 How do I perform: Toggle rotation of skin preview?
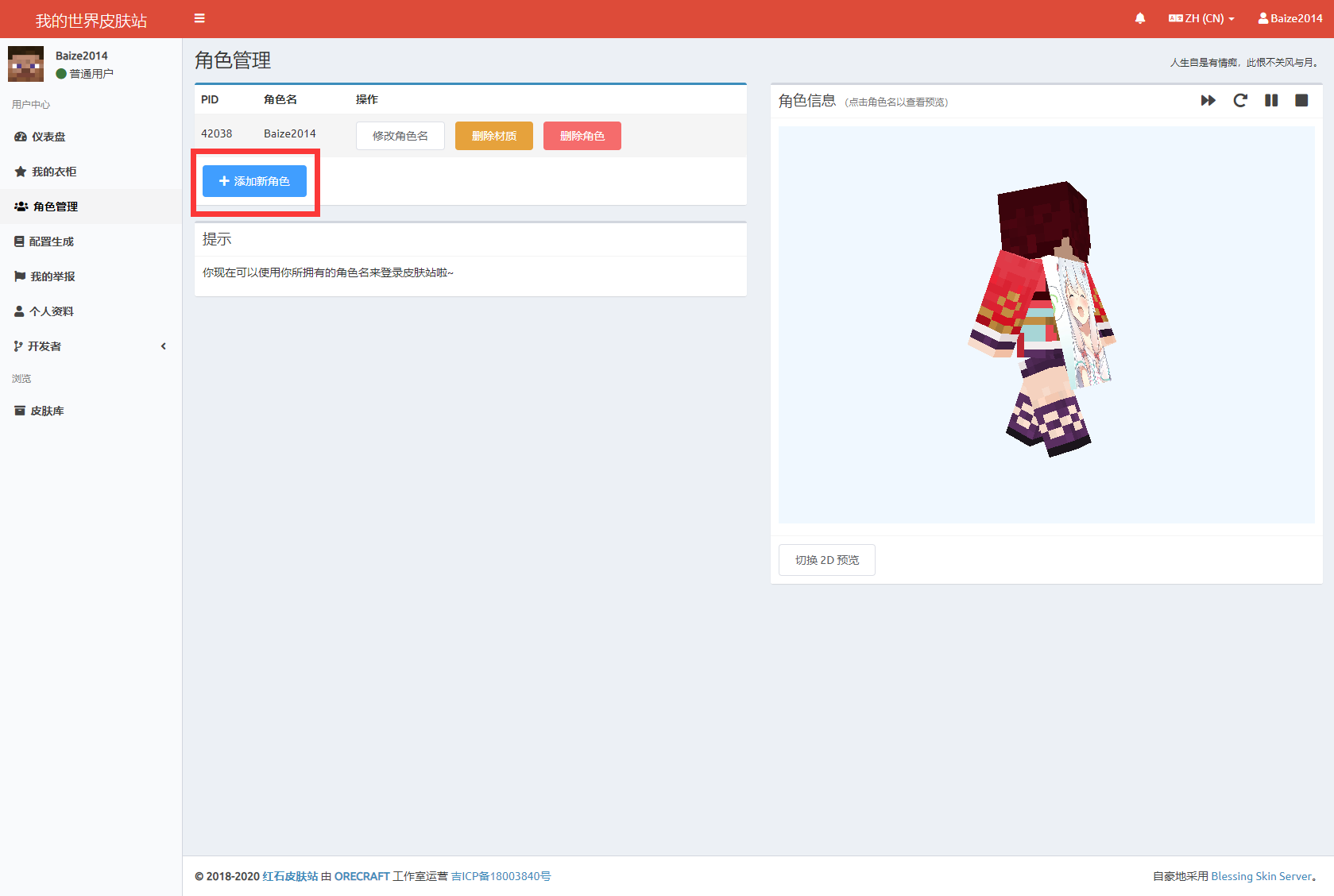coord(1240,100)
